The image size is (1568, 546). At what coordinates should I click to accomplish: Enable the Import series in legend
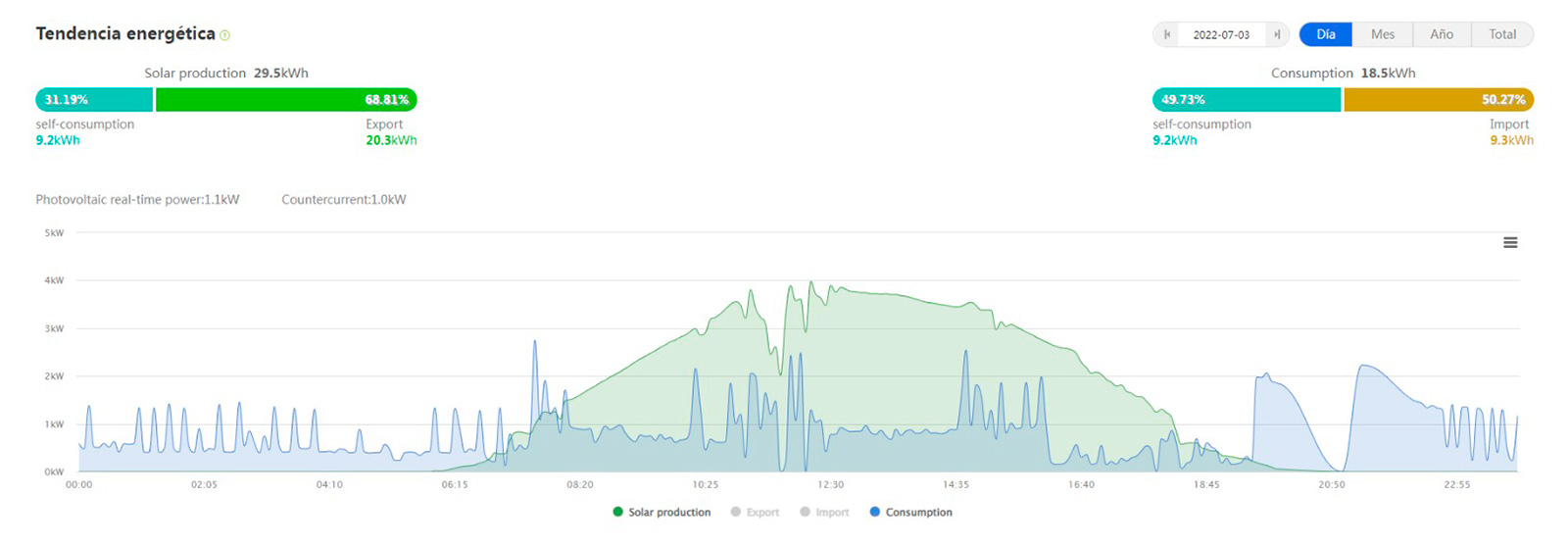click(x=824, y=512)
